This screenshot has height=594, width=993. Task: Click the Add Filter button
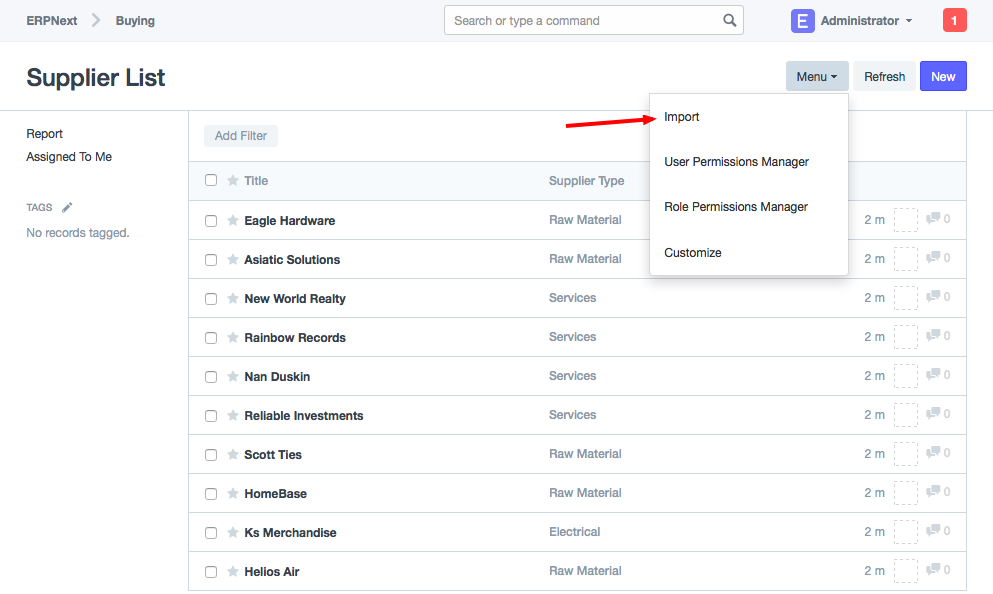pyautogui.click(x=241, y=136)
